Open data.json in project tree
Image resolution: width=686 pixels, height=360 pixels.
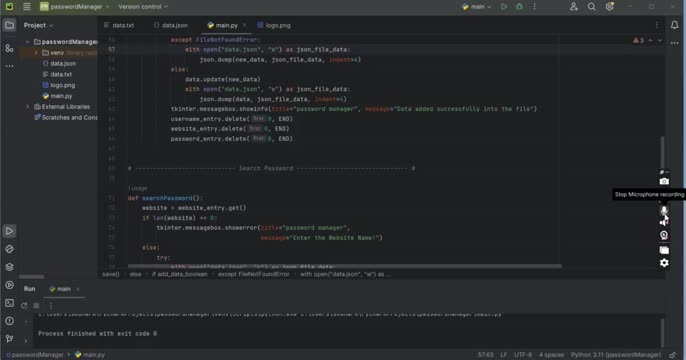[59, 63]
